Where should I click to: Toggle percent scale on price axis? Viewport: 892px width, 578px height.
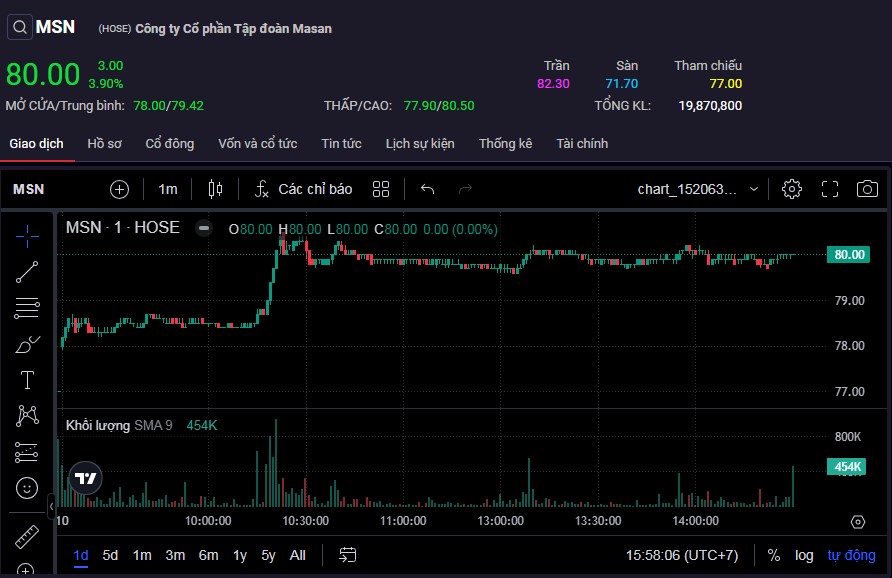click(x=774, y=555)
